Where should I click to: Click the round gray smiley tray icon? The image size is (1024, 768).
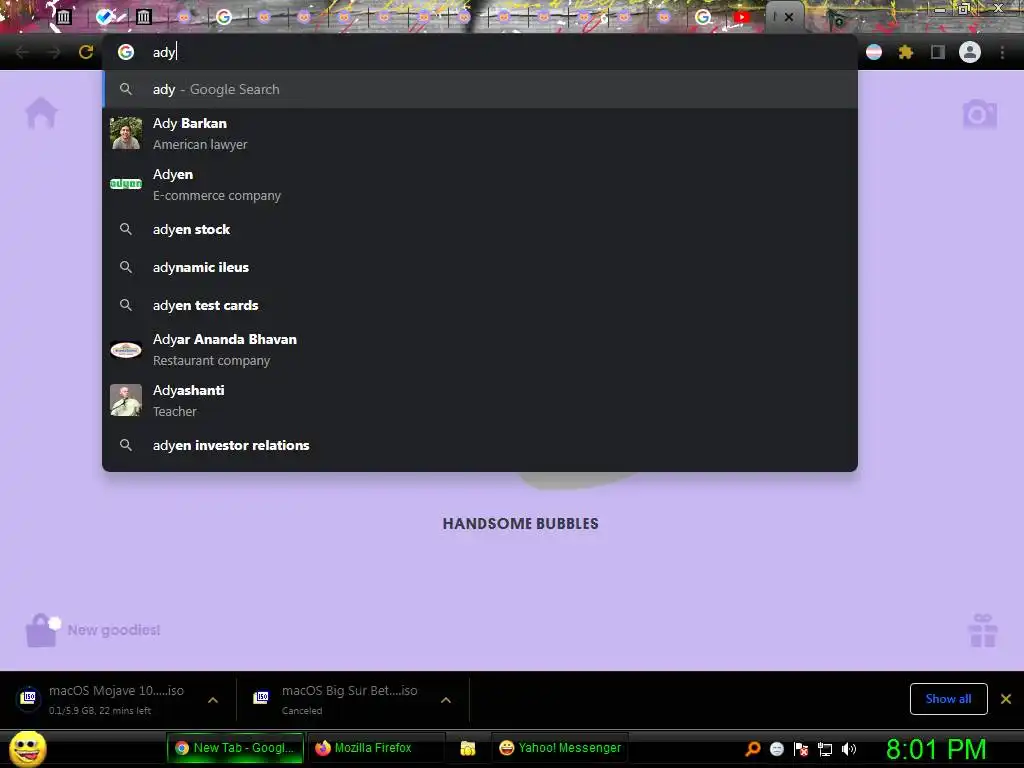776,749
